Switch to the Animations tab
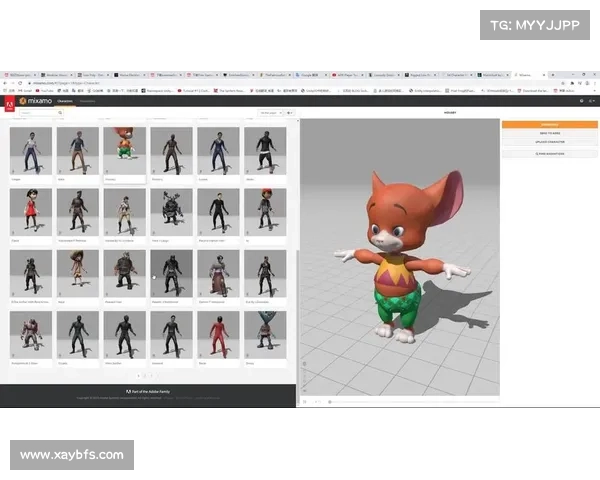 tap(88, 101)
